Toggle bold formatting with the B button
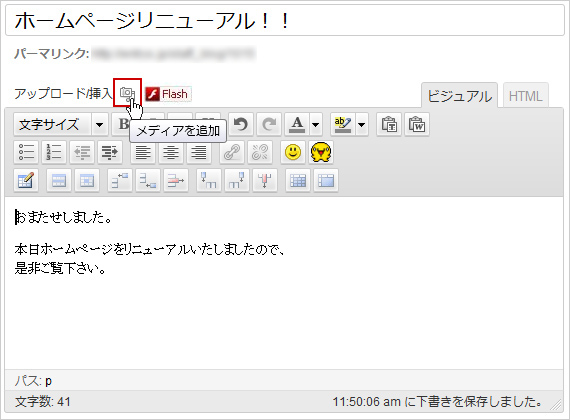The image size is (570, 420). pyautogui.click(x=123, y=123)
